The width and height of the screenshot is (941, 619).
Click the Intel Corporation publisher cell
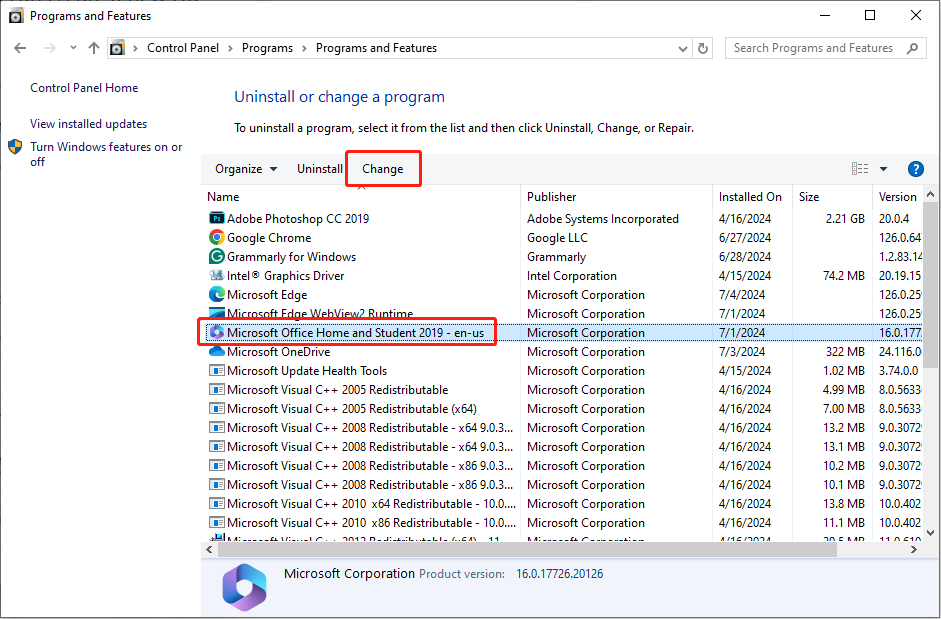pos(571,276)
